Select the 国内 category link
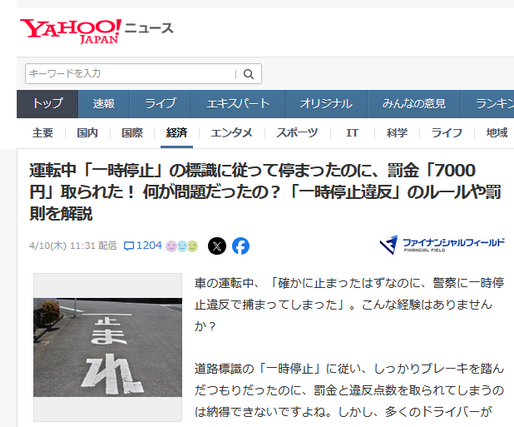This screenshot has width=514, height=427. 87,133
